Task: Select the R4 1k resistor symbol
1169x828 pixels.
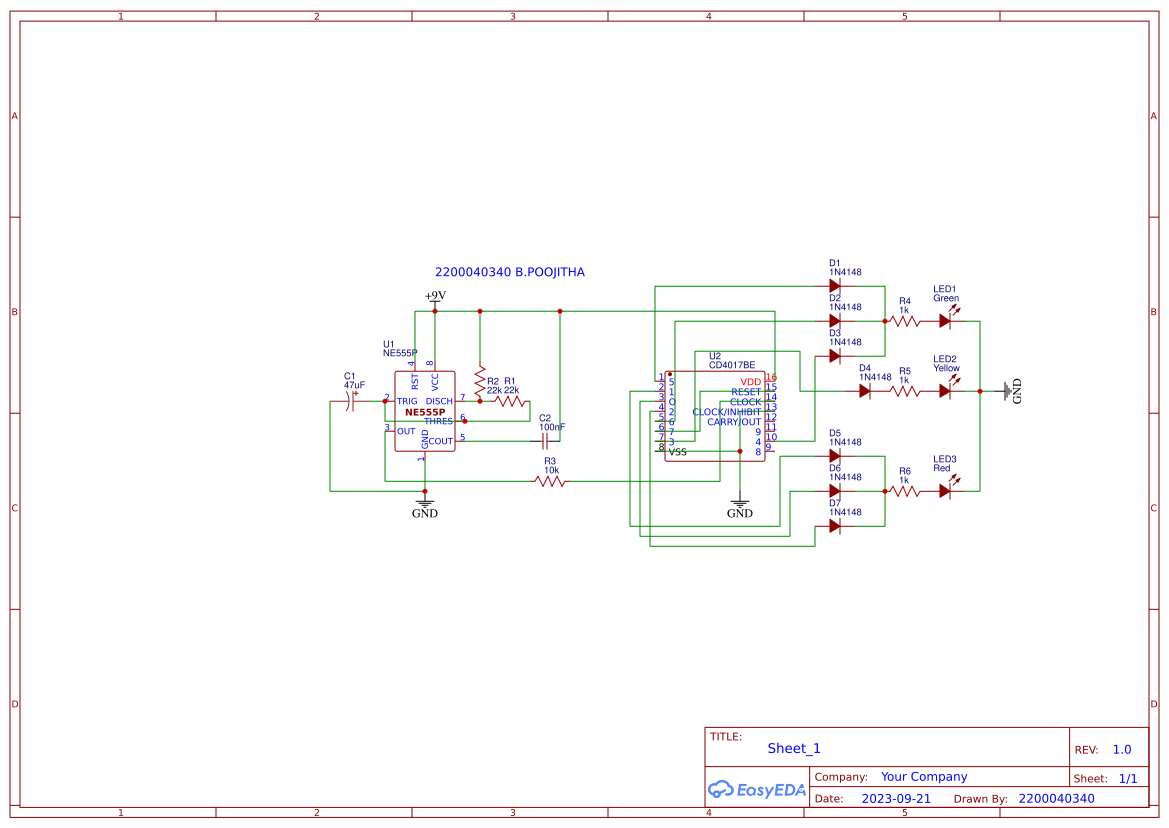Action: (903, 320)
